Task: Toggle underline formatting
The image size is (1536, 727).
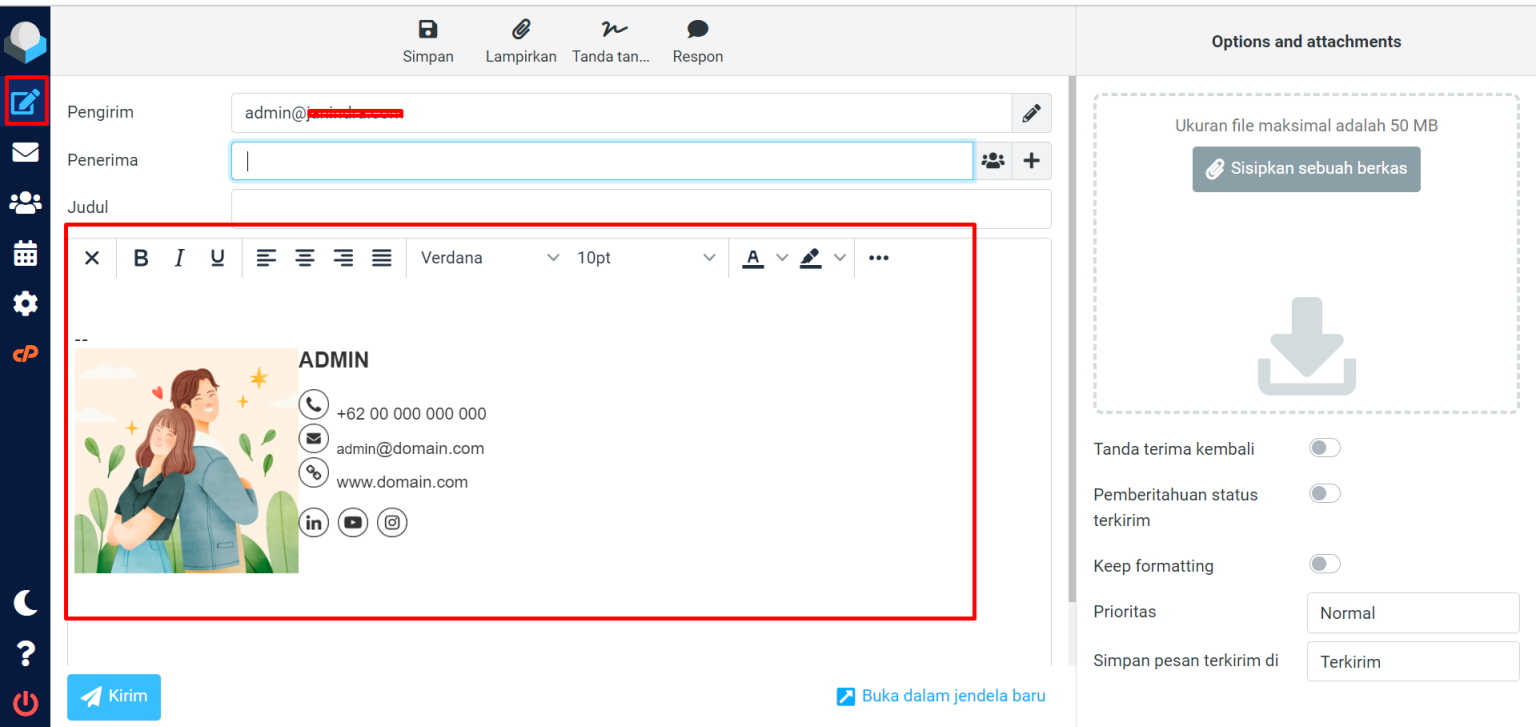Action: [217, 258]
